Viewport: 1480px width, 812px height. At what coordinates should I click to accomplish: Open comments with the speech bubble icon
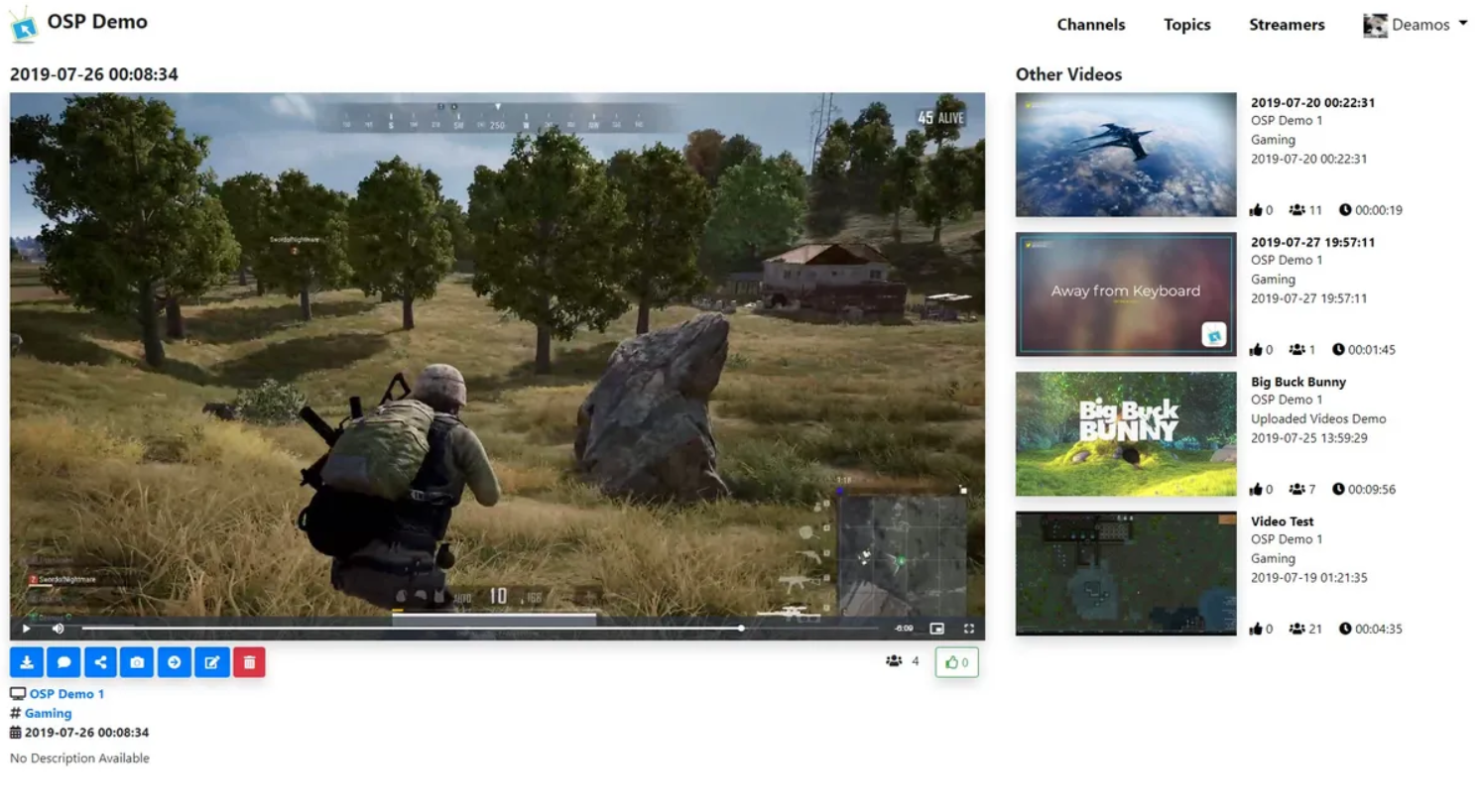63,662
